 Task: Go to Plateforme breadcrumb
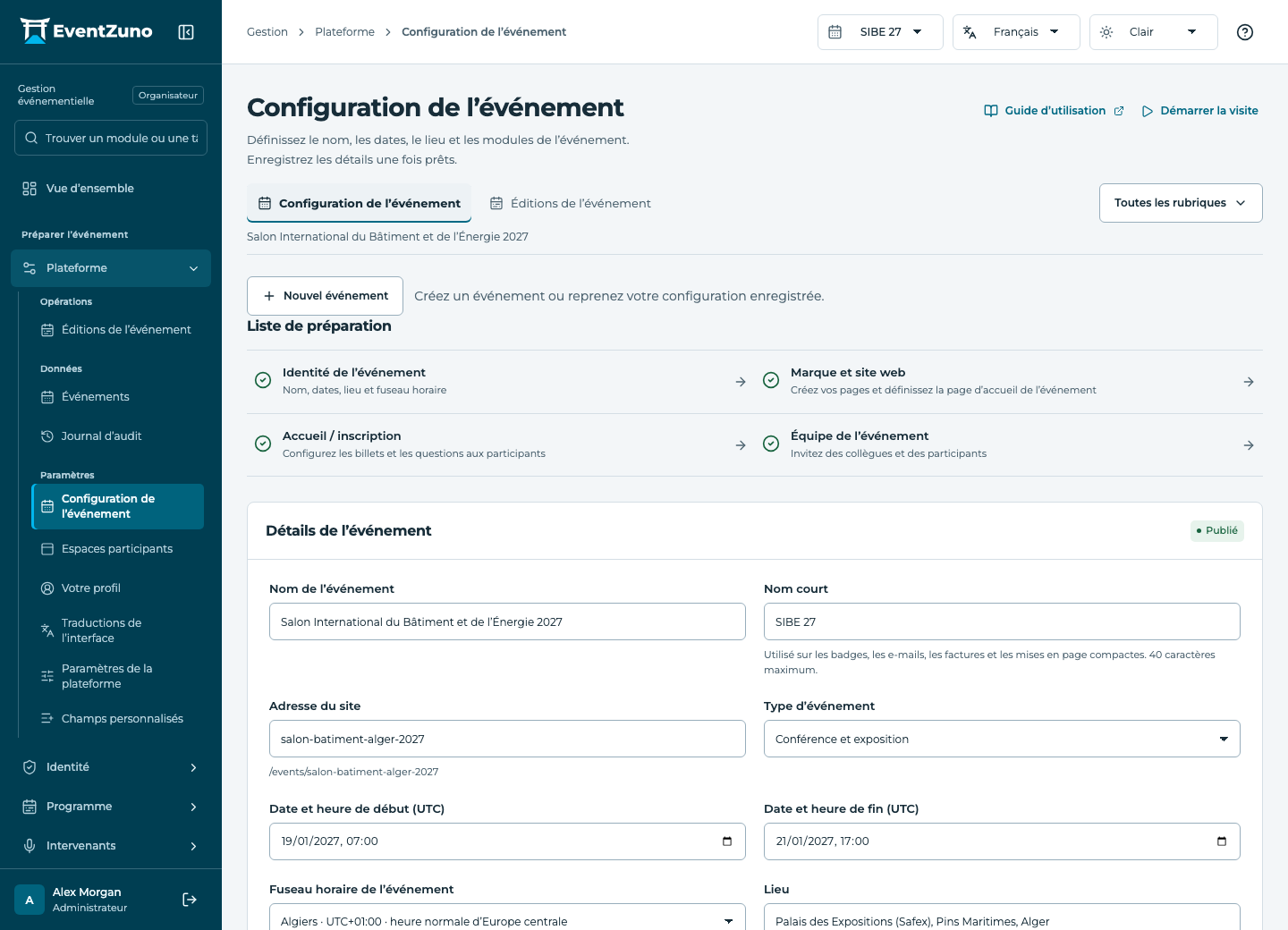pyautogui.click(x=344, y=32)
